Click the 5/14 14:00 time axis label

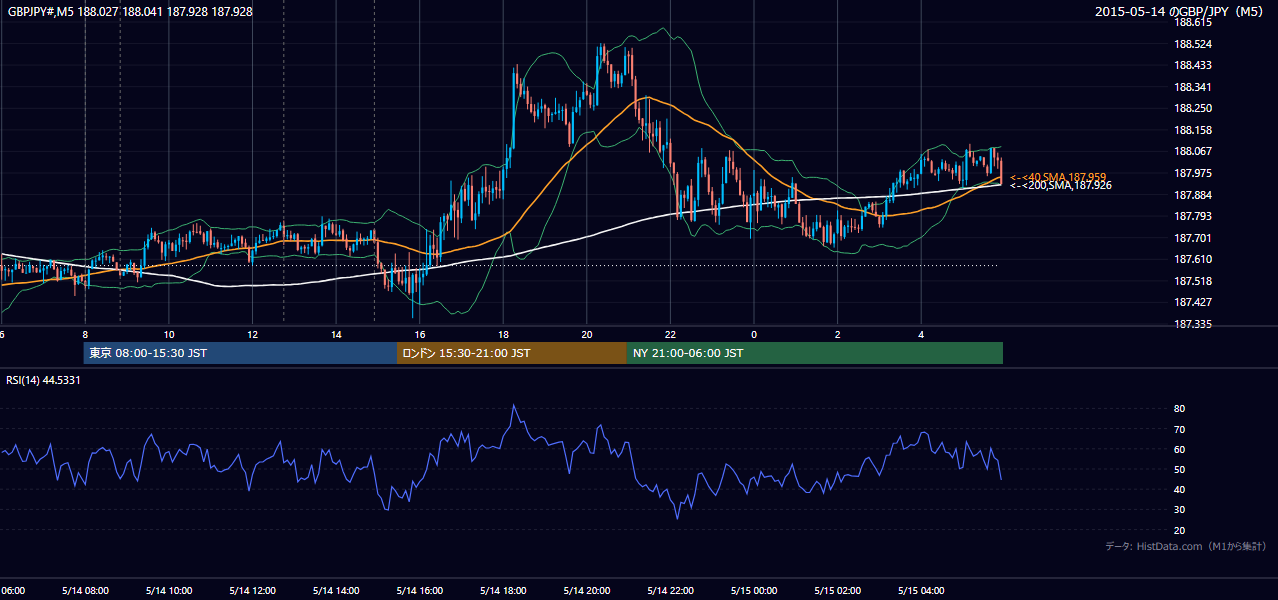(336, 590)
